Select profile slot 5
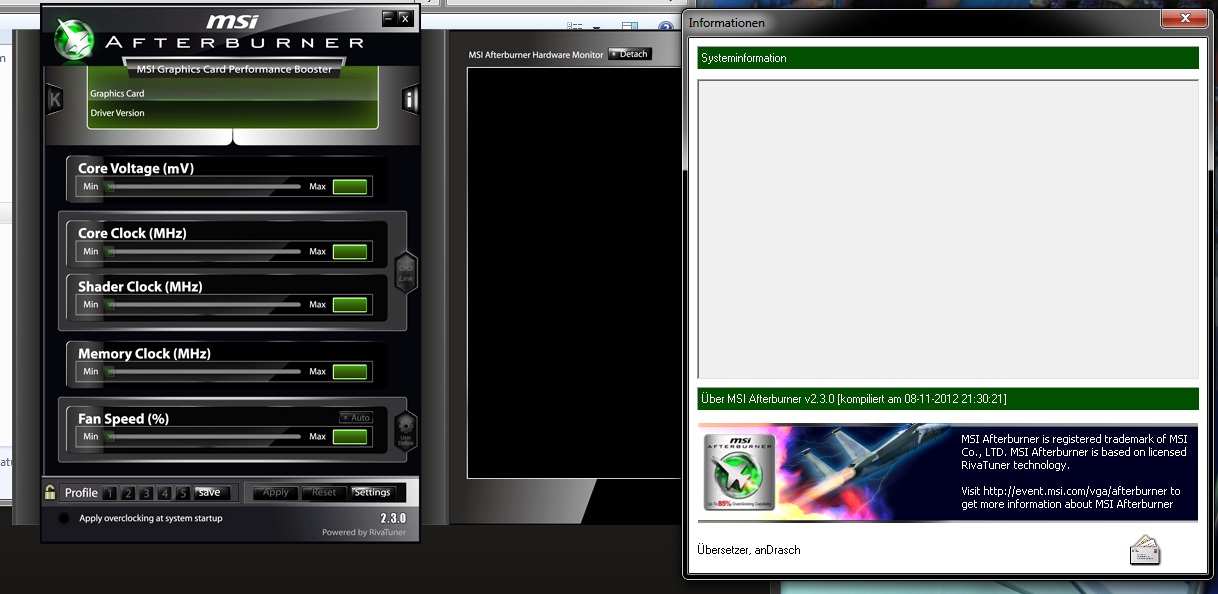This screenshot has width=1218, height=594. 182,493
